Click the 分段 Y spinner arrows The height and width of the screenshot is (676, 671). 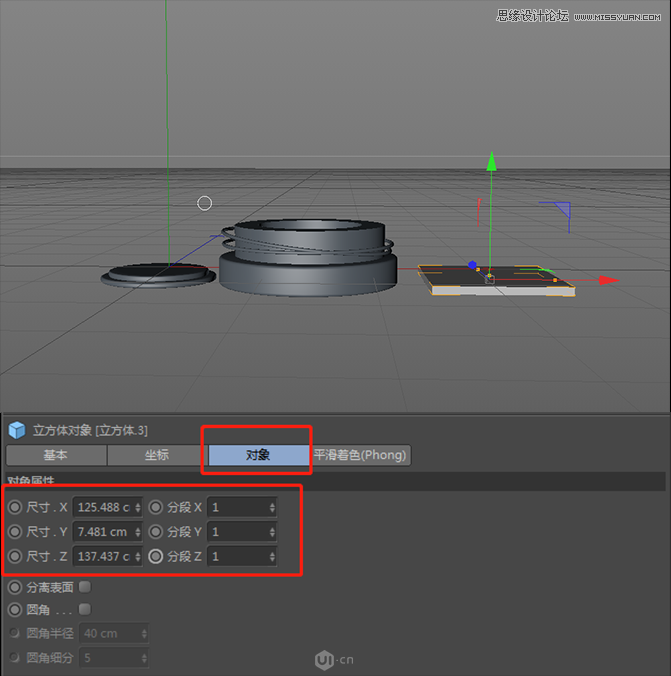point(272,532)
